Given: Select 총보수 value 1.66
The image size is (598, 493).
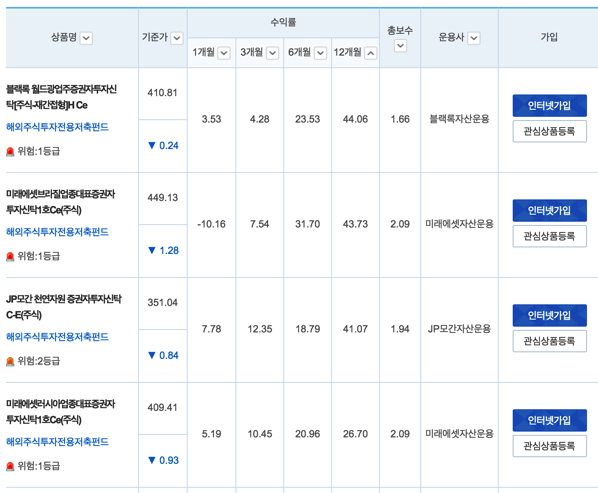Looking at the screenshot, I should (400, 119).
